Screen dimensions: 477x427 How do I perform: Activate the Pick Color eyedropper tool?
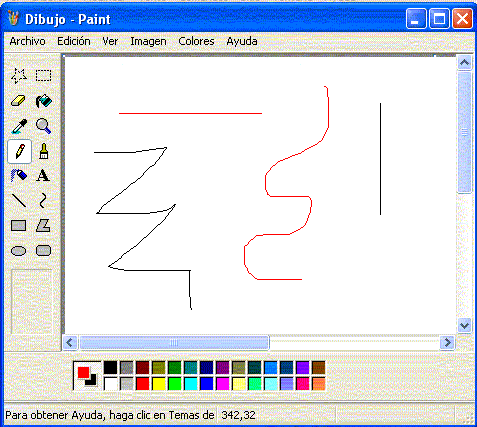pos(19,126)
